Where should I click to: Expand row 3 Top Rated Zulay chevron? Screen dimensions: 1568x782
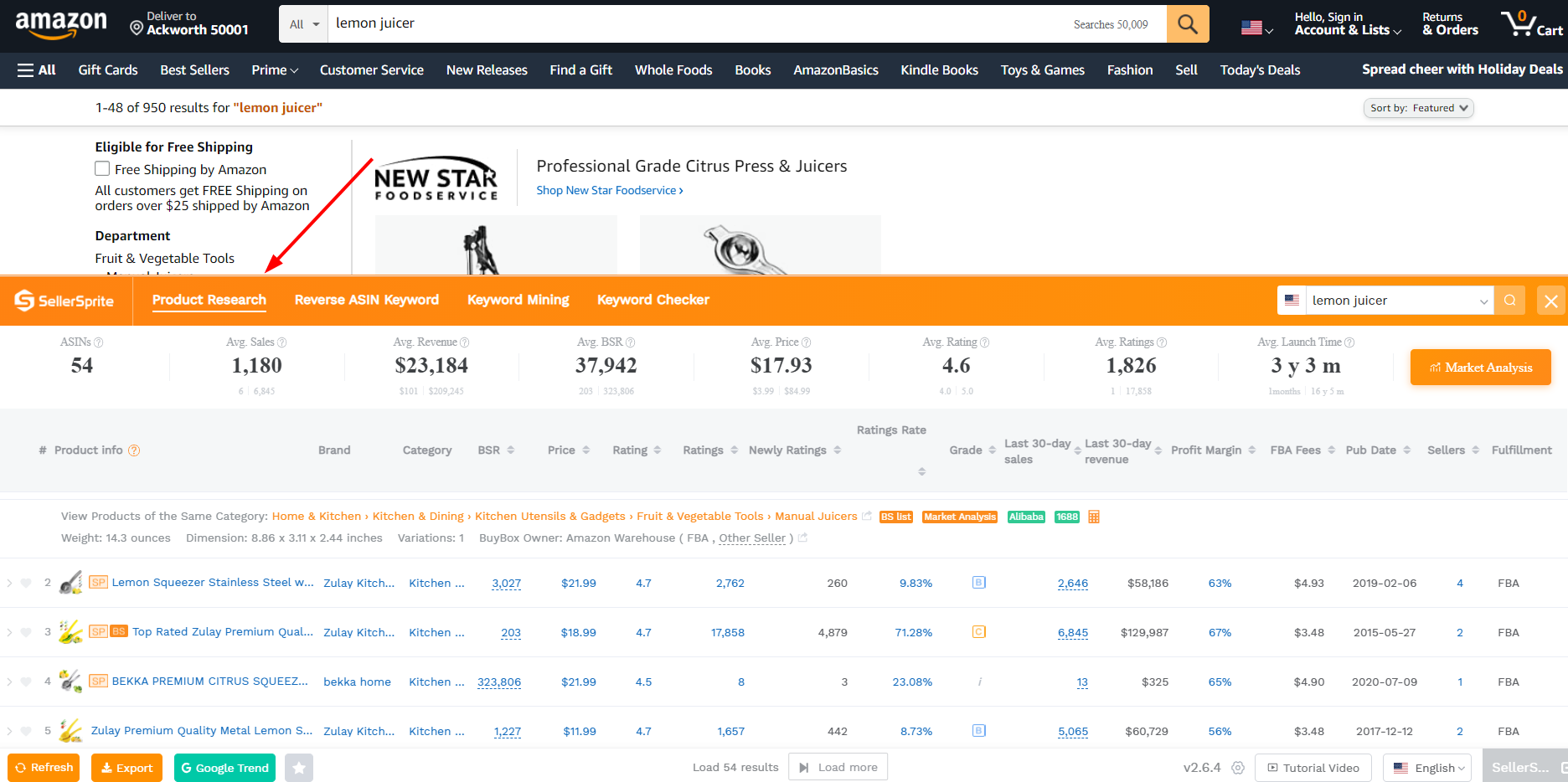coord(9,632)
